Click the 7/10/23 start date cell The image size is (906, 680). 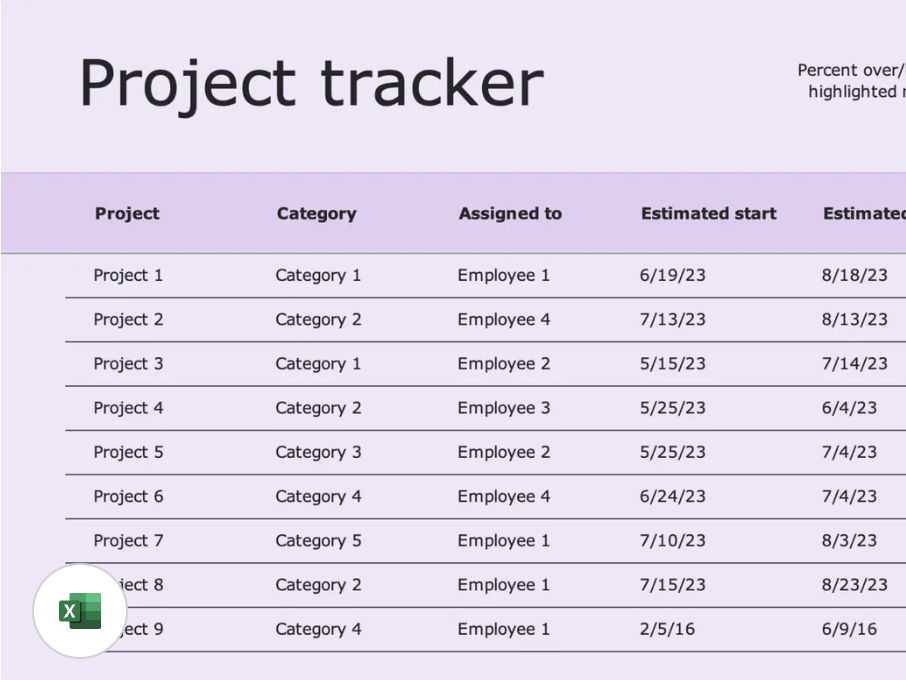tap(672, 540)
